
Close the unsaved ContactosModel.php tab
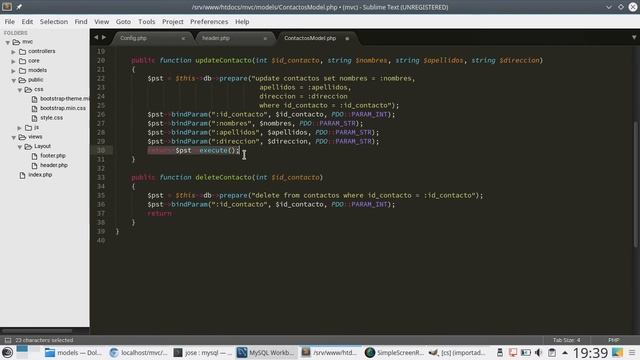347,38
